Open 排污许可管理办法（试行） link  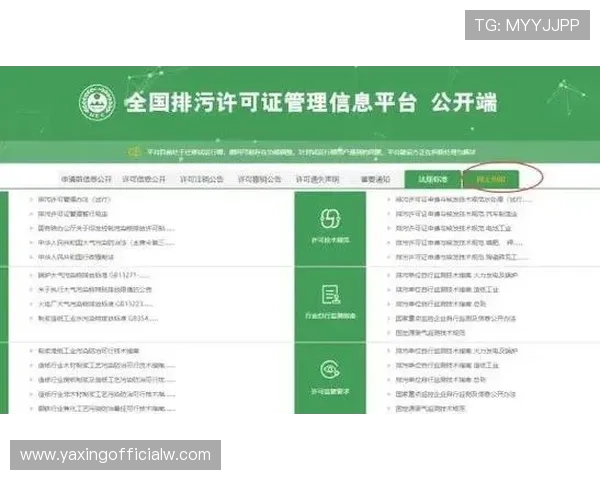click(x=74, y=199)
